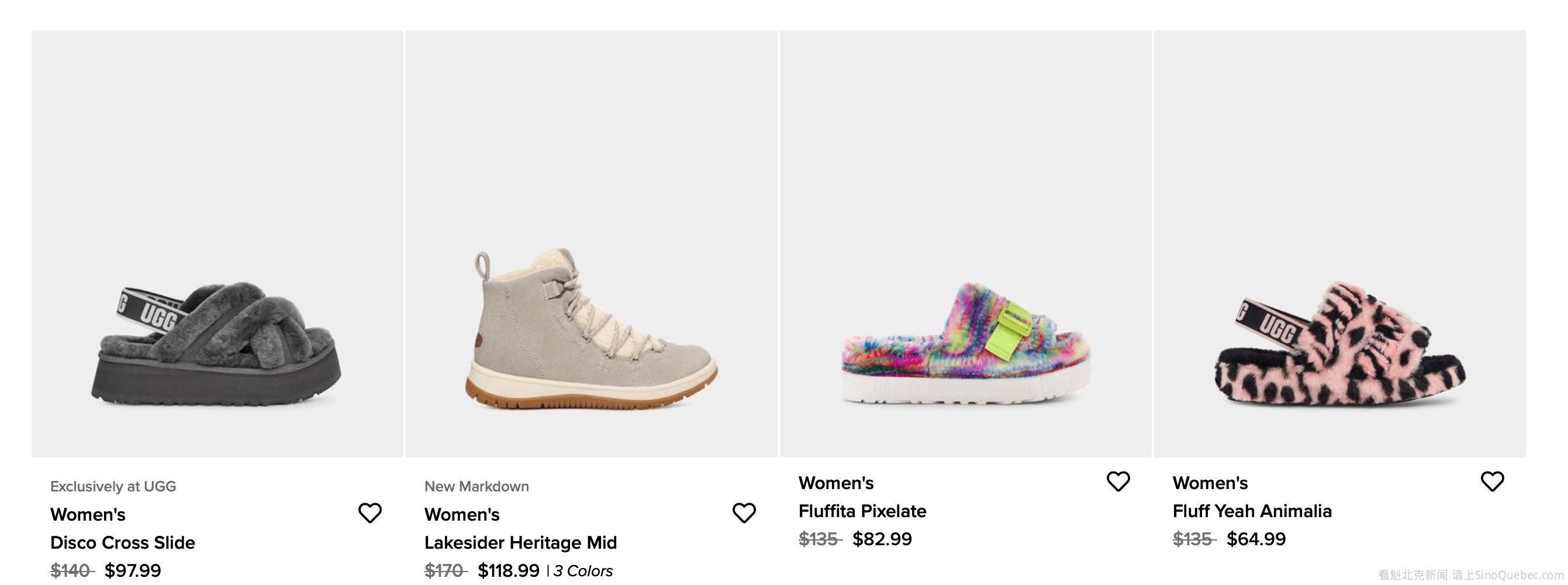Select the $82.99 Fluffita sale price
This screenshot has width=1568, height=585.
(x=882, y=539)
